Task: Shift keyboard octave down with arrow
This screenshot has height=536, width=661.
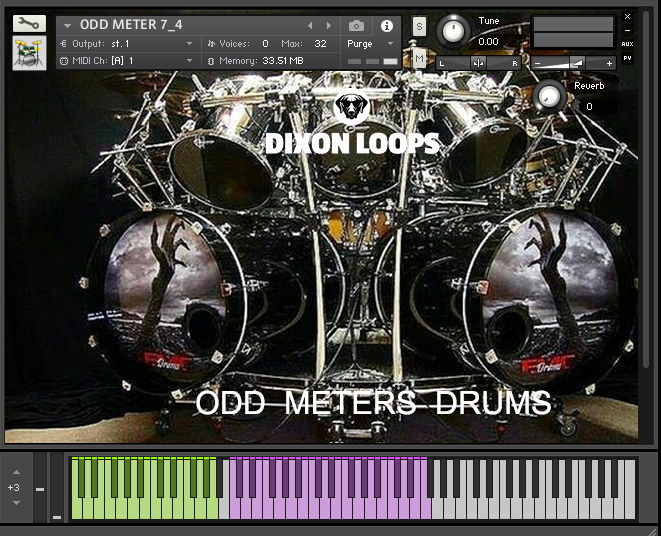Action: point(14,502)
